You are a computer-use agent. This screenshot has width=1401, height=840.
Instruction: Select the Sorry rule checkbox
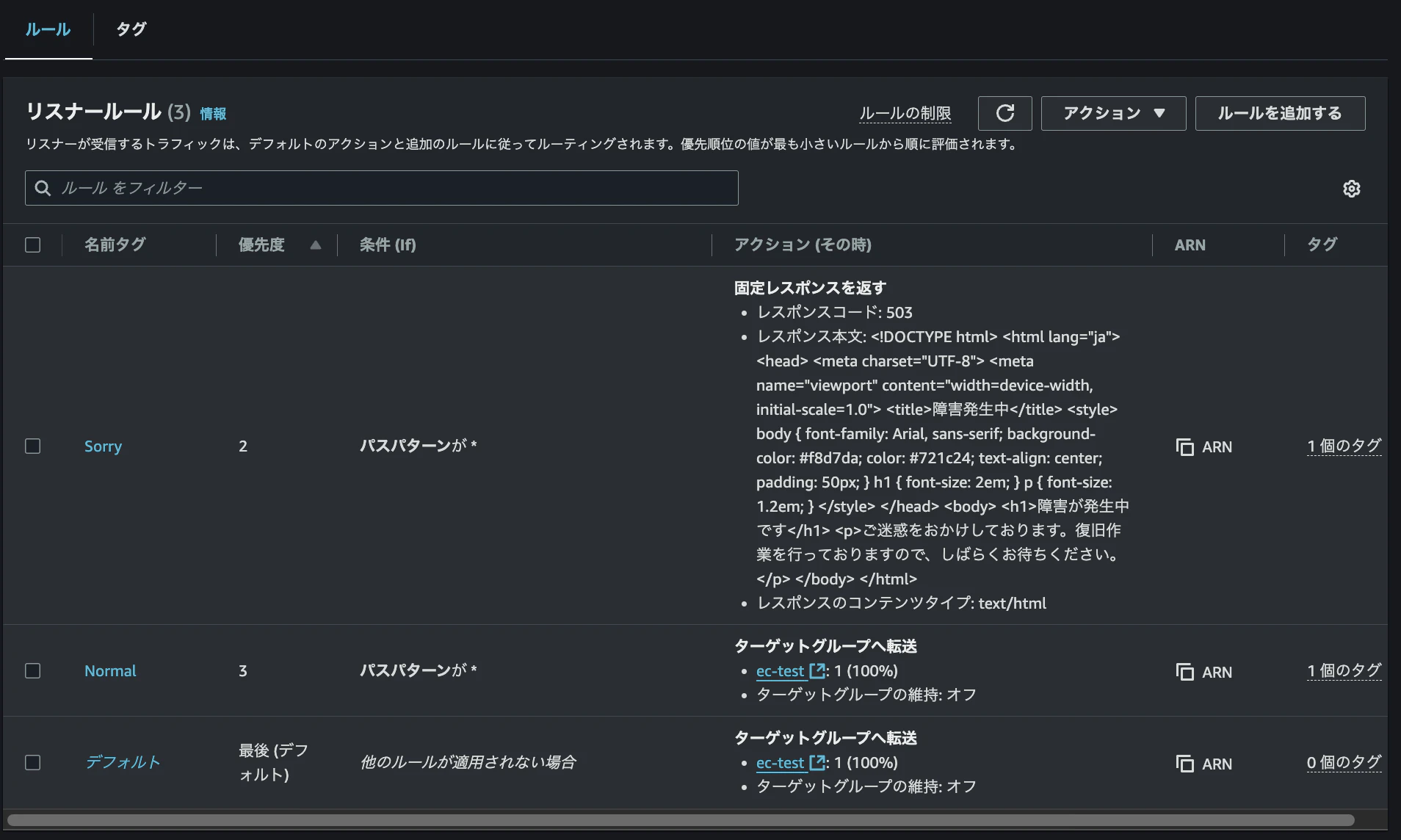(32, 446)
